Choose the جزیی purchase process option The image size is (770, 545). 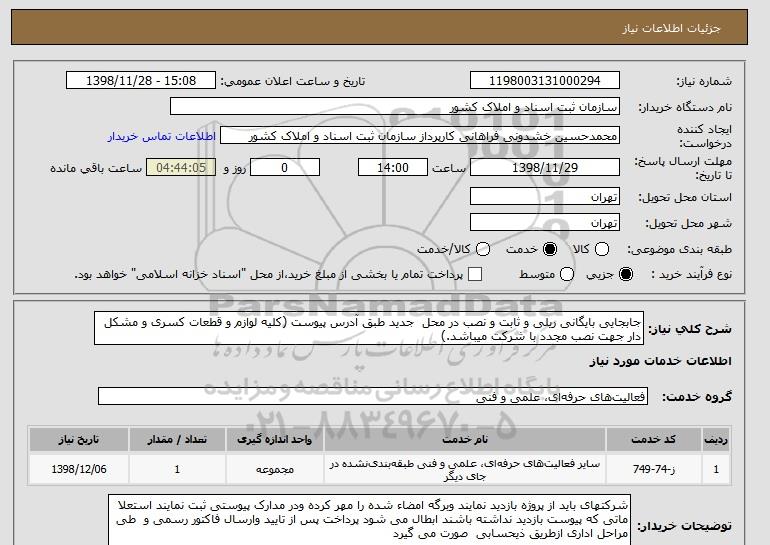pos(626,274)
